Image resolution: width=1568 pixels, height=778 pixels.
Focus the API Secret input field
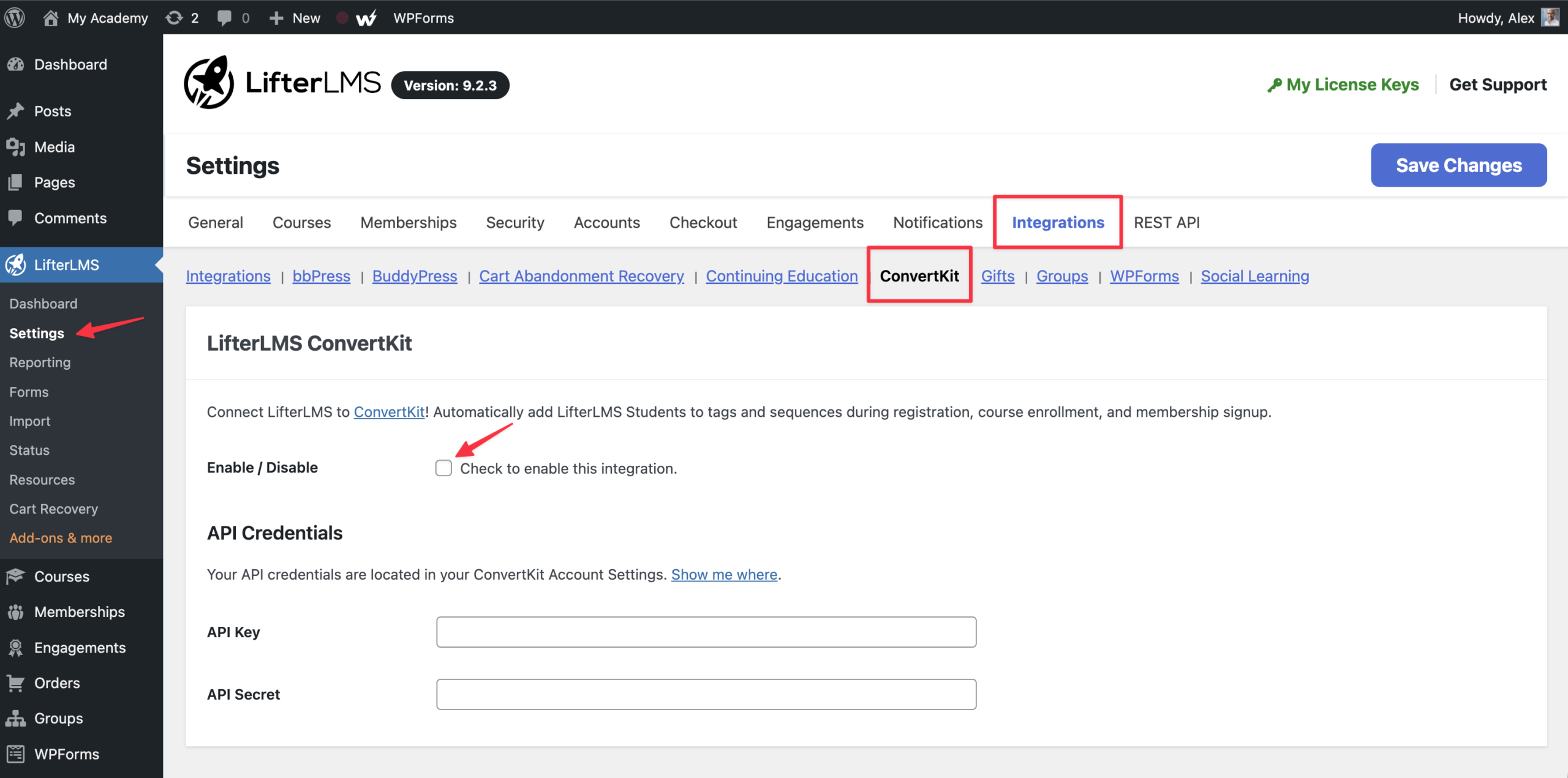[706, 694]
